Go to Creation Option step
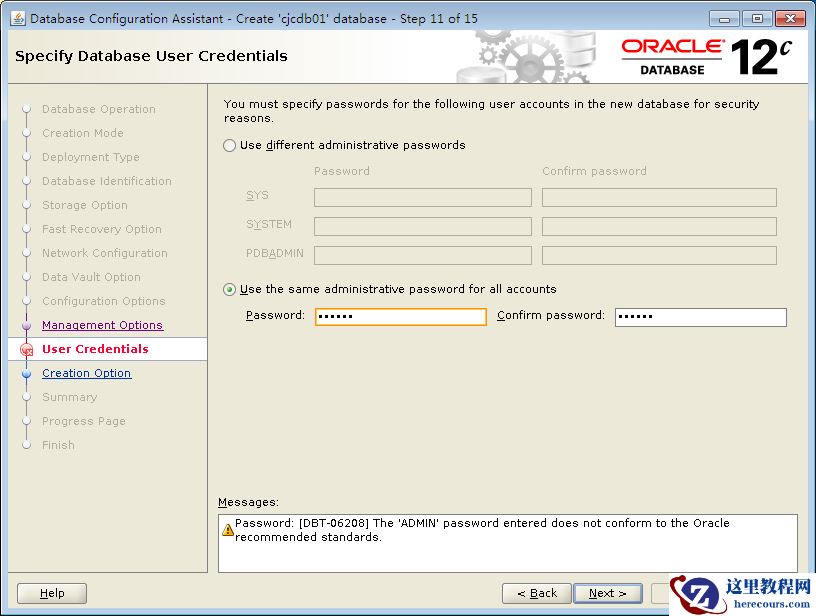The image size is (816, 616). coord(86,373)
